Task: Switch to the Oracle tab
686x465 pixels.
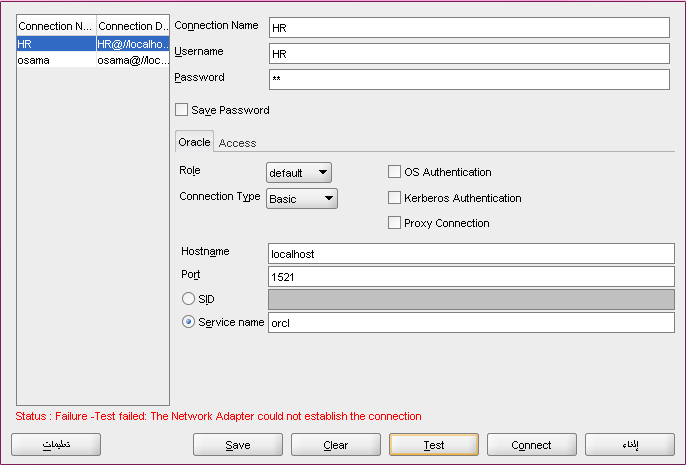Action: [x=194, y=143]
